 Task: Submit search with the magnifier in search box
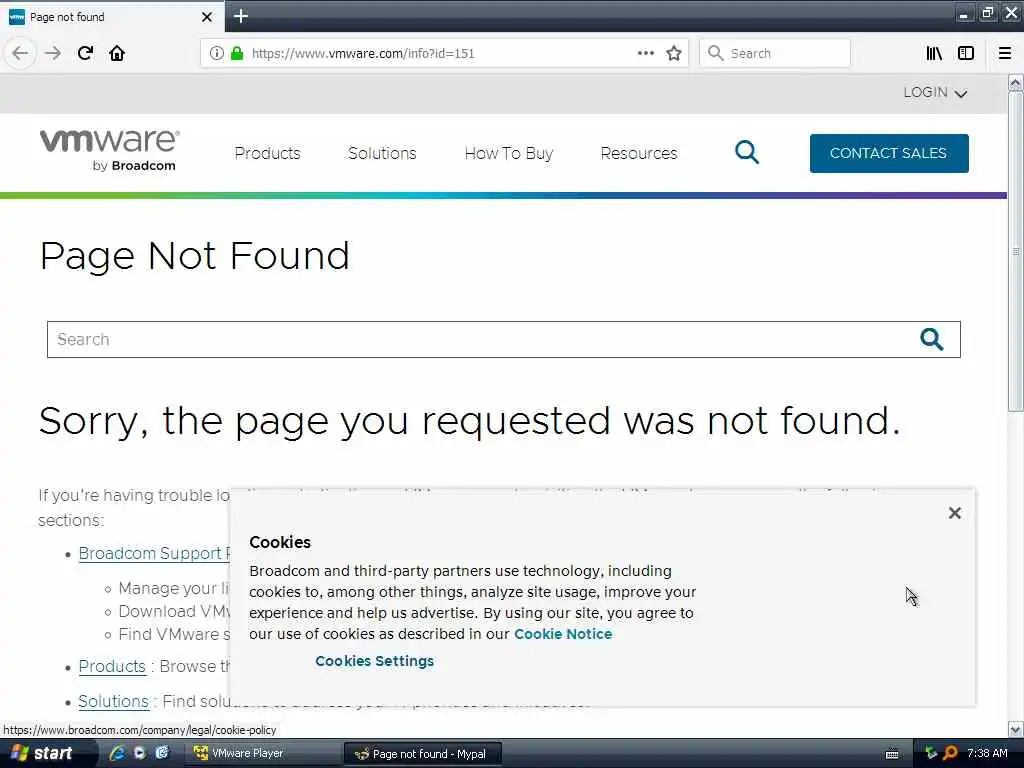click(931, 339)
